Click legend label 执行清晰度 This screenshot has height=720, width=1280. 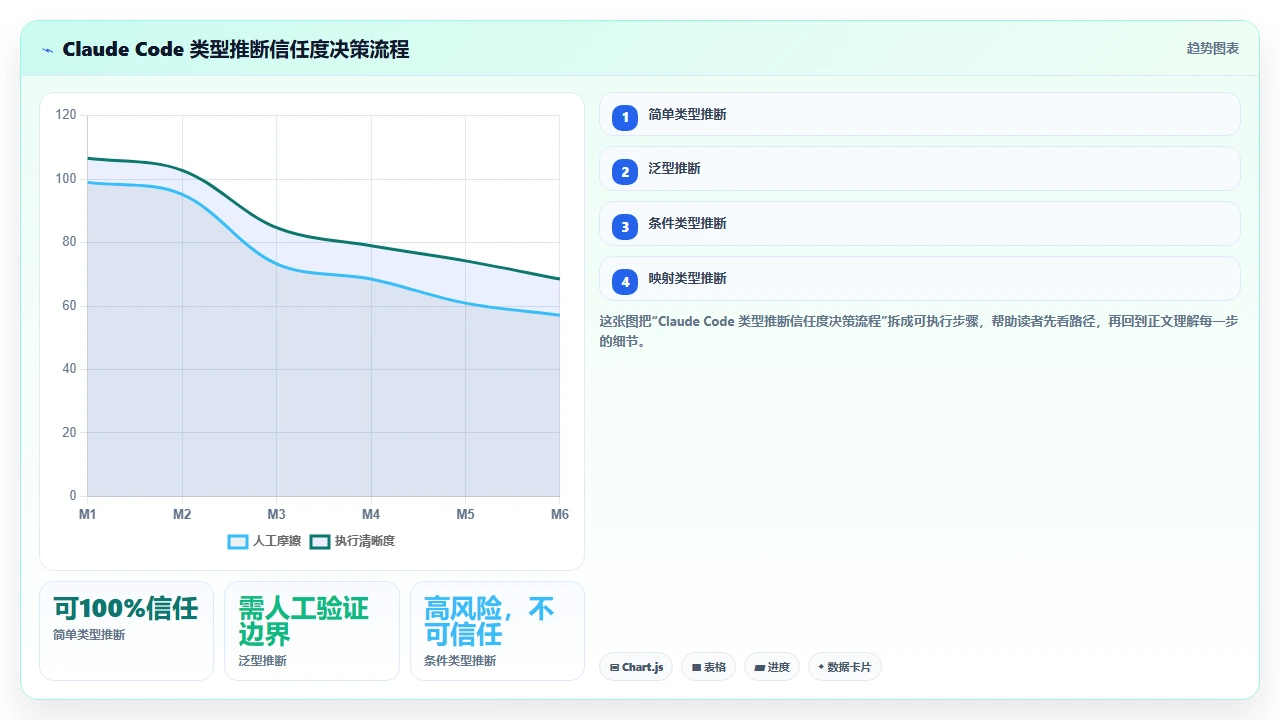365,541
